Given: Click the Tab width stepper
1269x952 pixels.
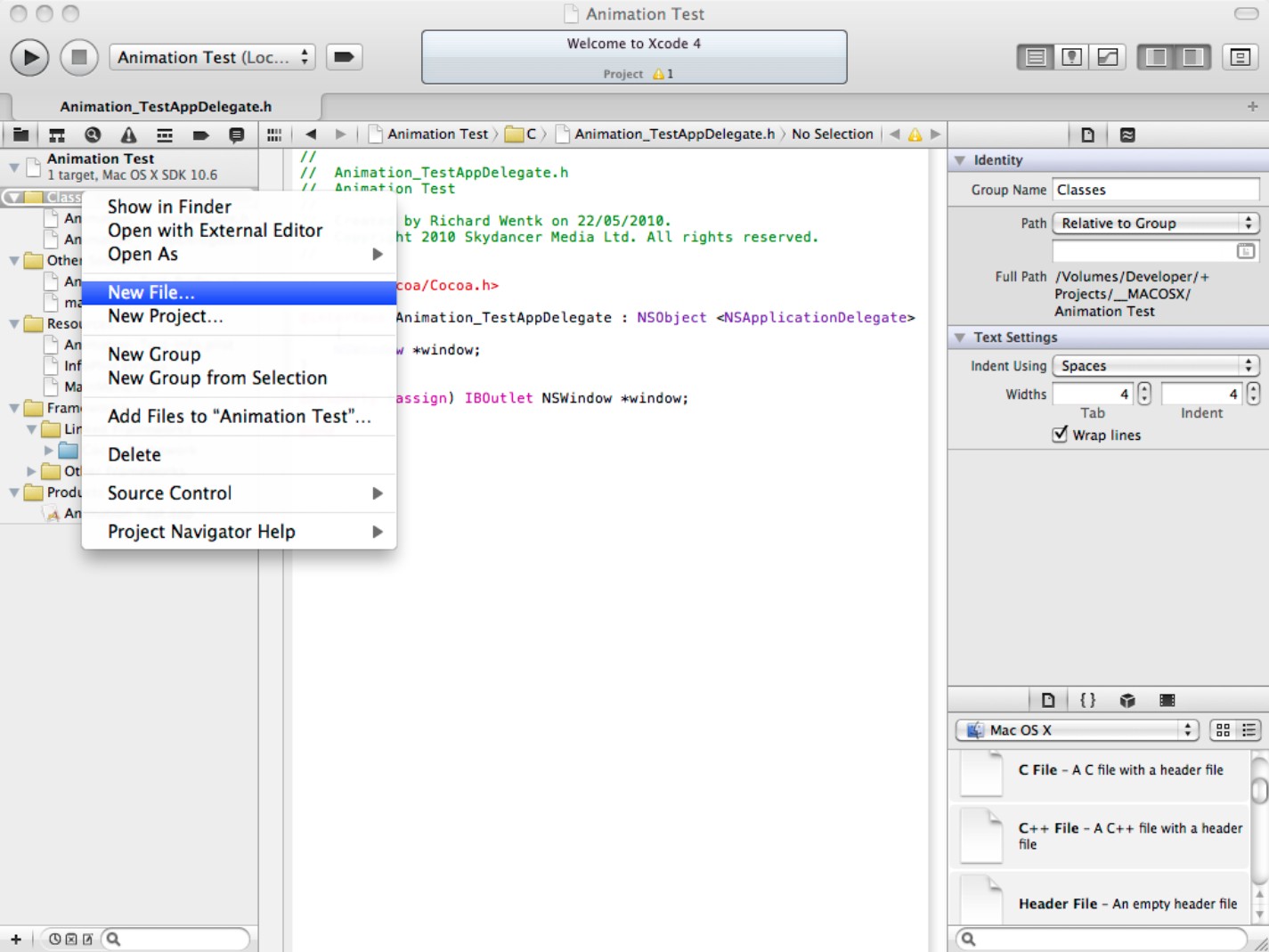Looking at the screenshot, I should point(1144,394).
